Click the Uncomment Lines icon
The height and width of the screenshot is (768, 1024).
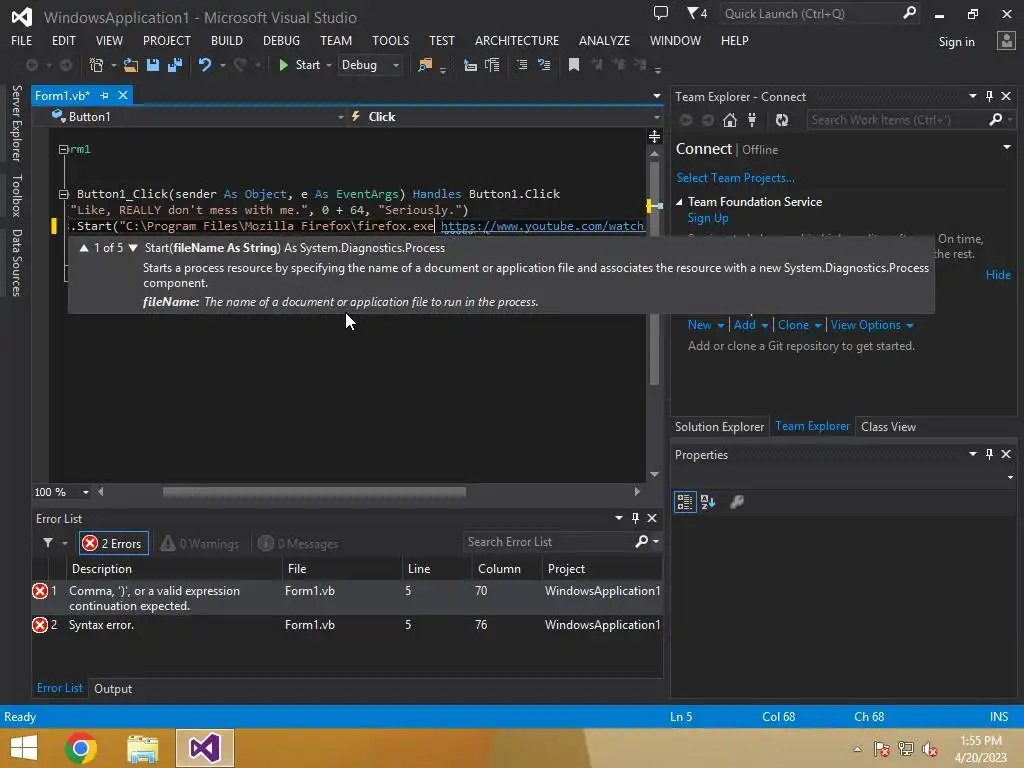[544, 65]
